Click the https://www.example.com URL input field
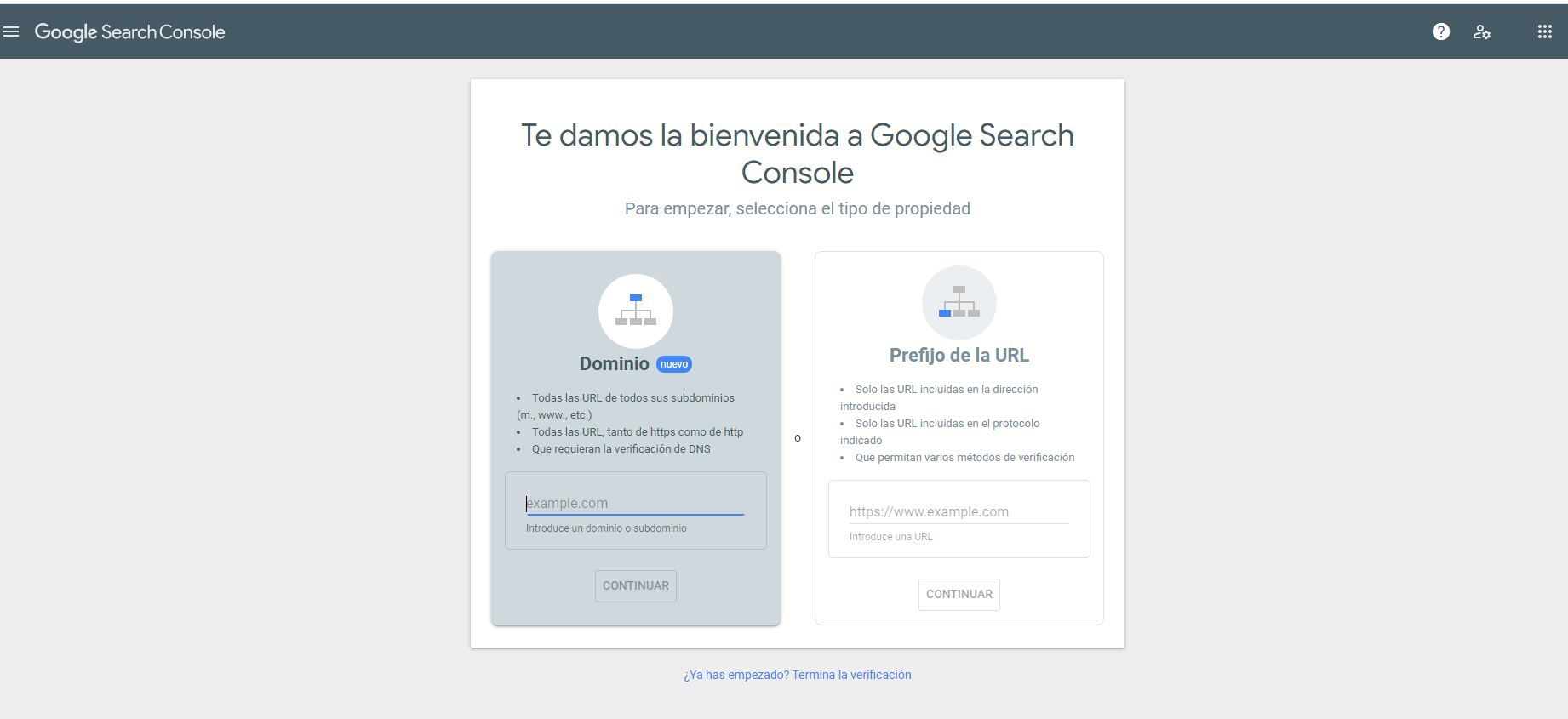The image size is (1568, 719). tap(959, 512)
